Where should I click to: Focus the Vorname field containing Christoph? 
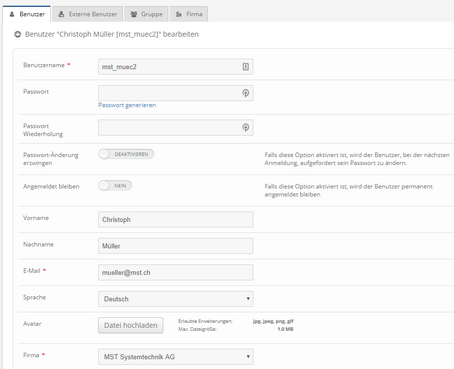[176, 219]
